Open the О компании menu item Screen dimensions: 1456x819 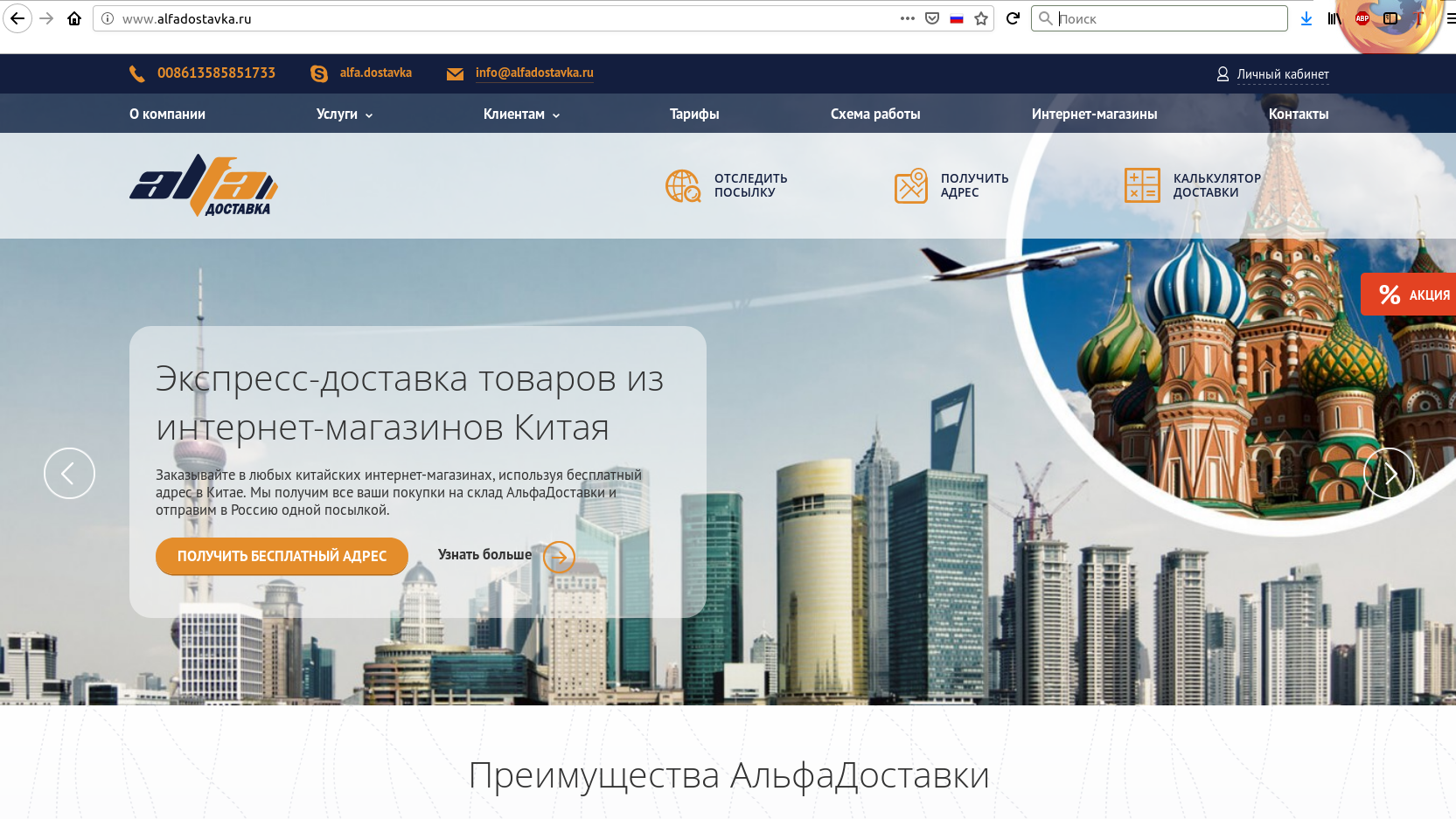coord(167,114)
